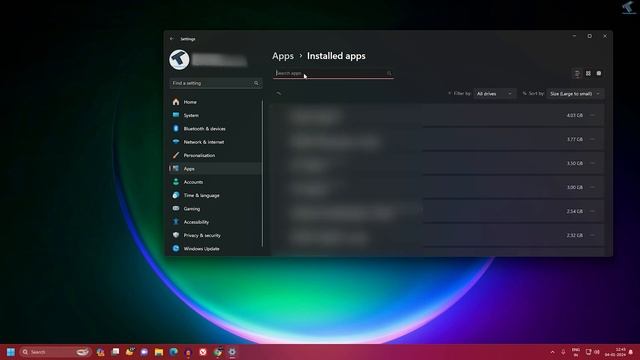Select Personalisation in the sidebar
The image size is (640, 360).
[215, 156]
